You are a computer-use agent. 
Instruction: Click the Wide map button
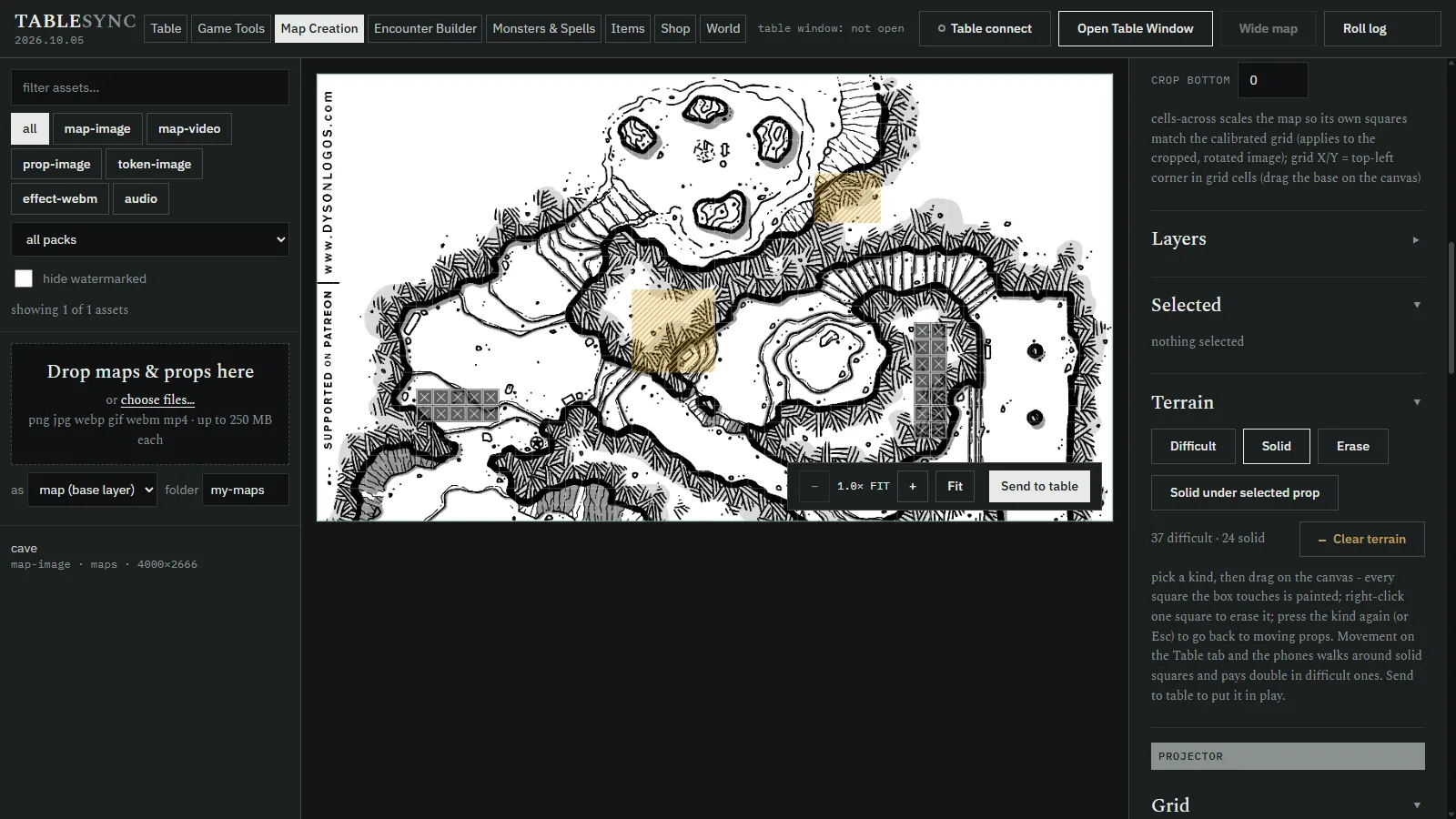pyautogui.click(x=1268, y=28)
